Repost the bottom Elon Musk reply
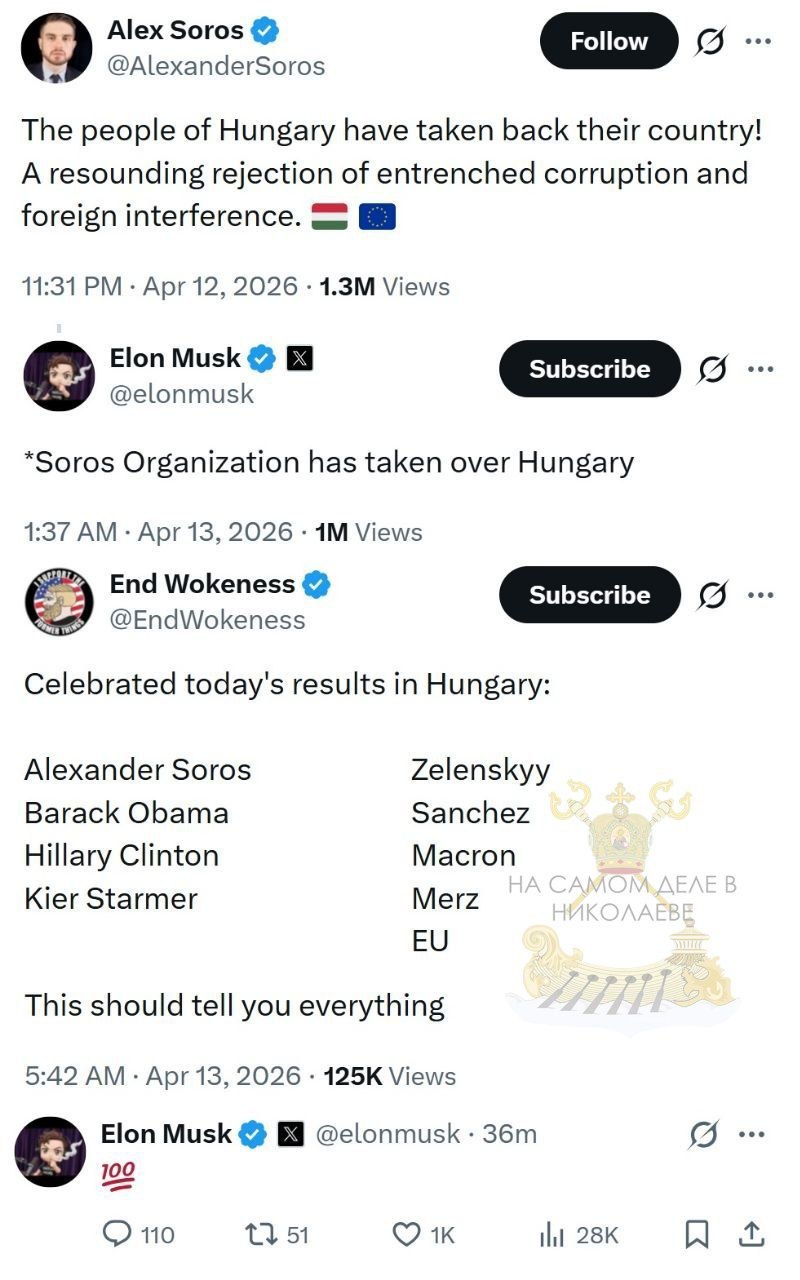 [262, 1235]
